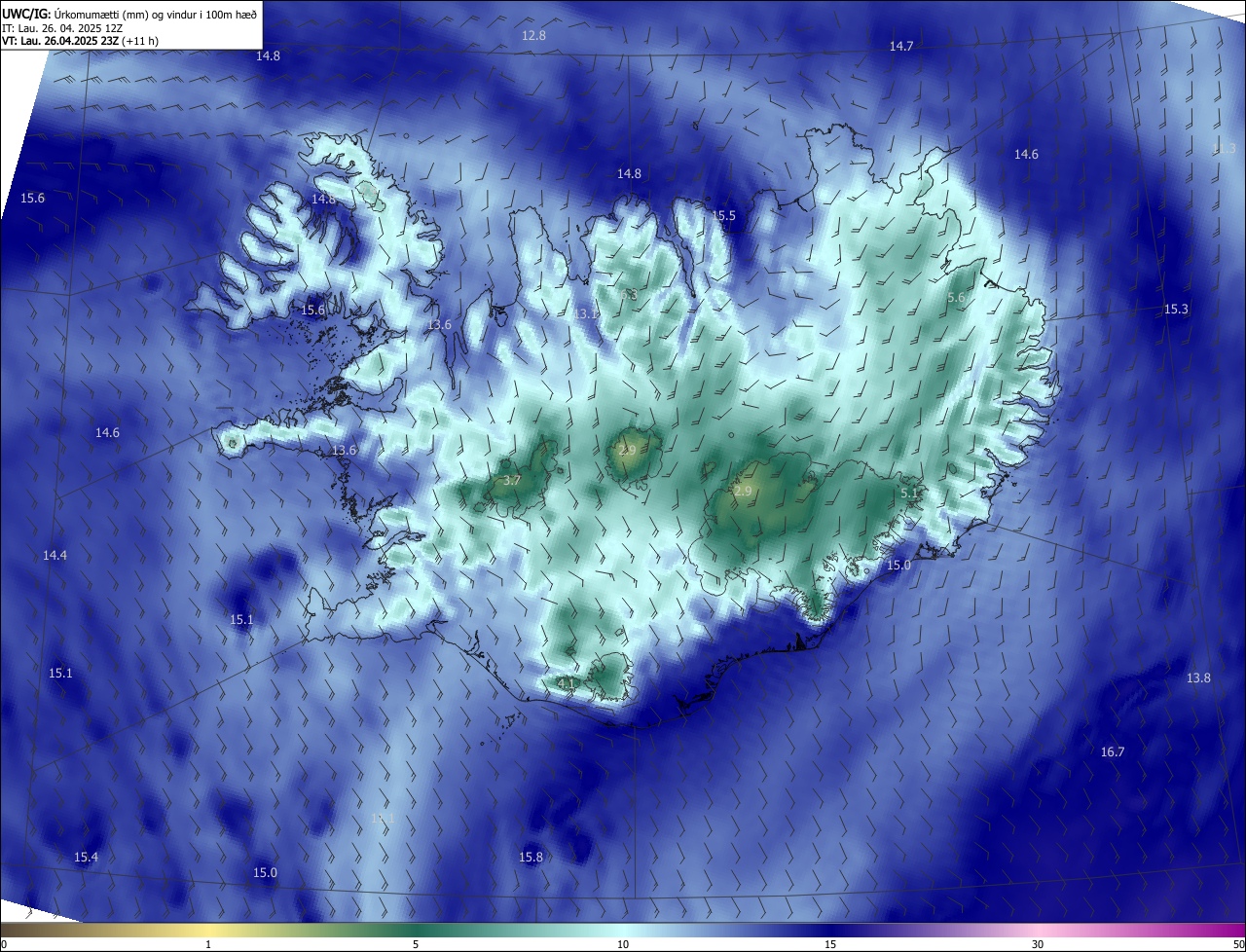
Task: Click the 0 label on the color scale
Action: (3, 945)
